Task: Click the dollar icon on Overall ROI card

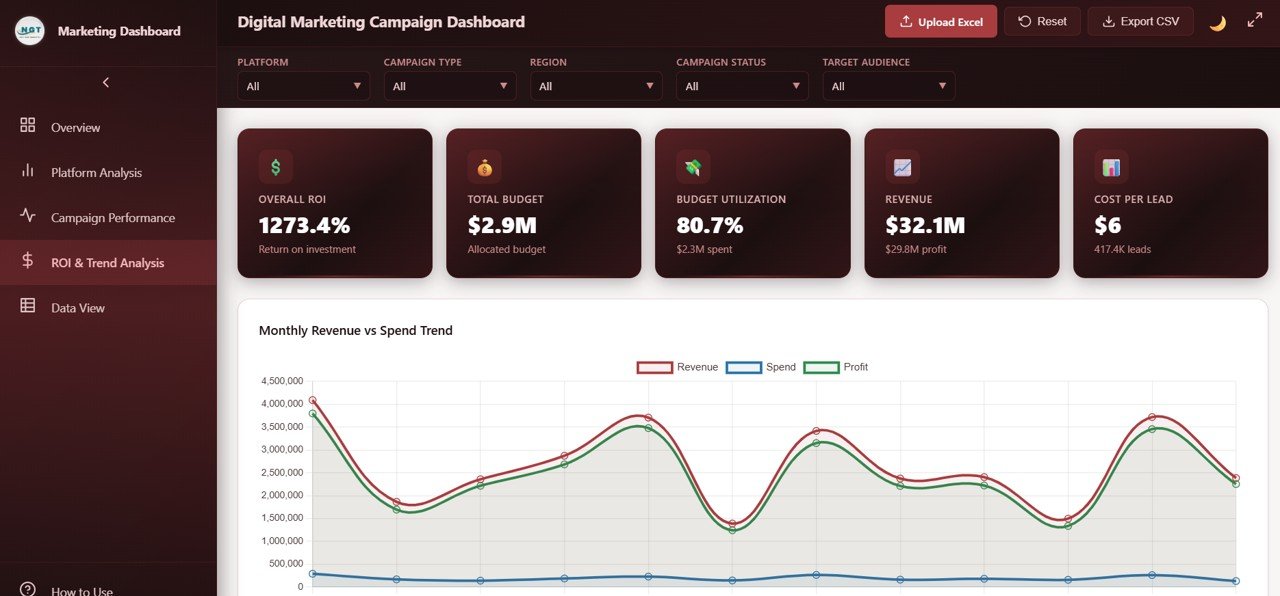Action: [x=275, y=166]
